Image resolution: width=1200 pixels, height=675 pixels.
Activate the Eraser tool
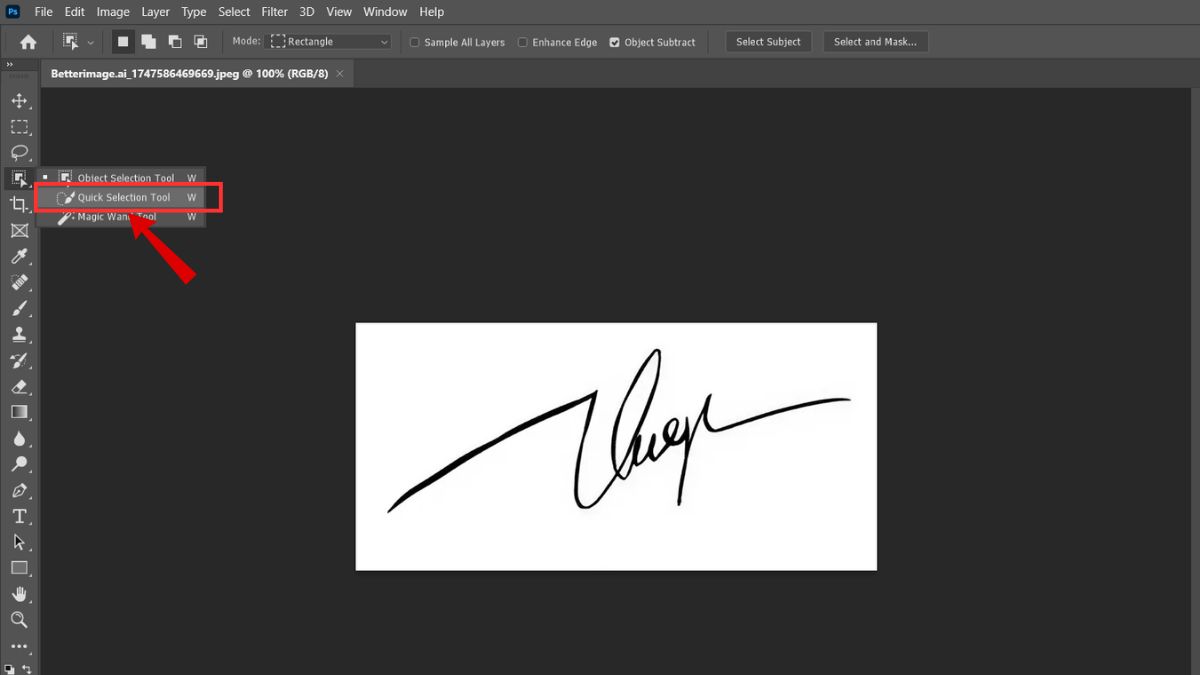click(x=20, y=386)
